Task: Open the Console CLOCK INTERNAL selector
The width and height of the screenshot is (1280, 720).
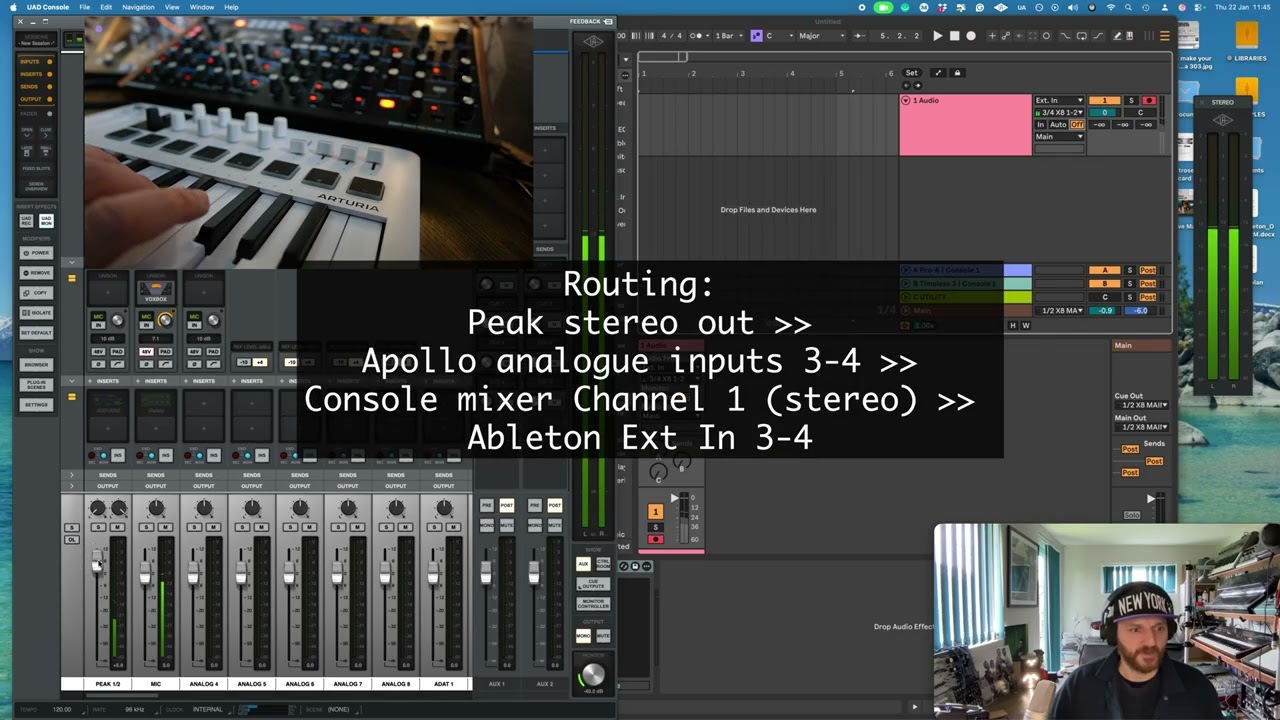Action: [x=208, y=709]
